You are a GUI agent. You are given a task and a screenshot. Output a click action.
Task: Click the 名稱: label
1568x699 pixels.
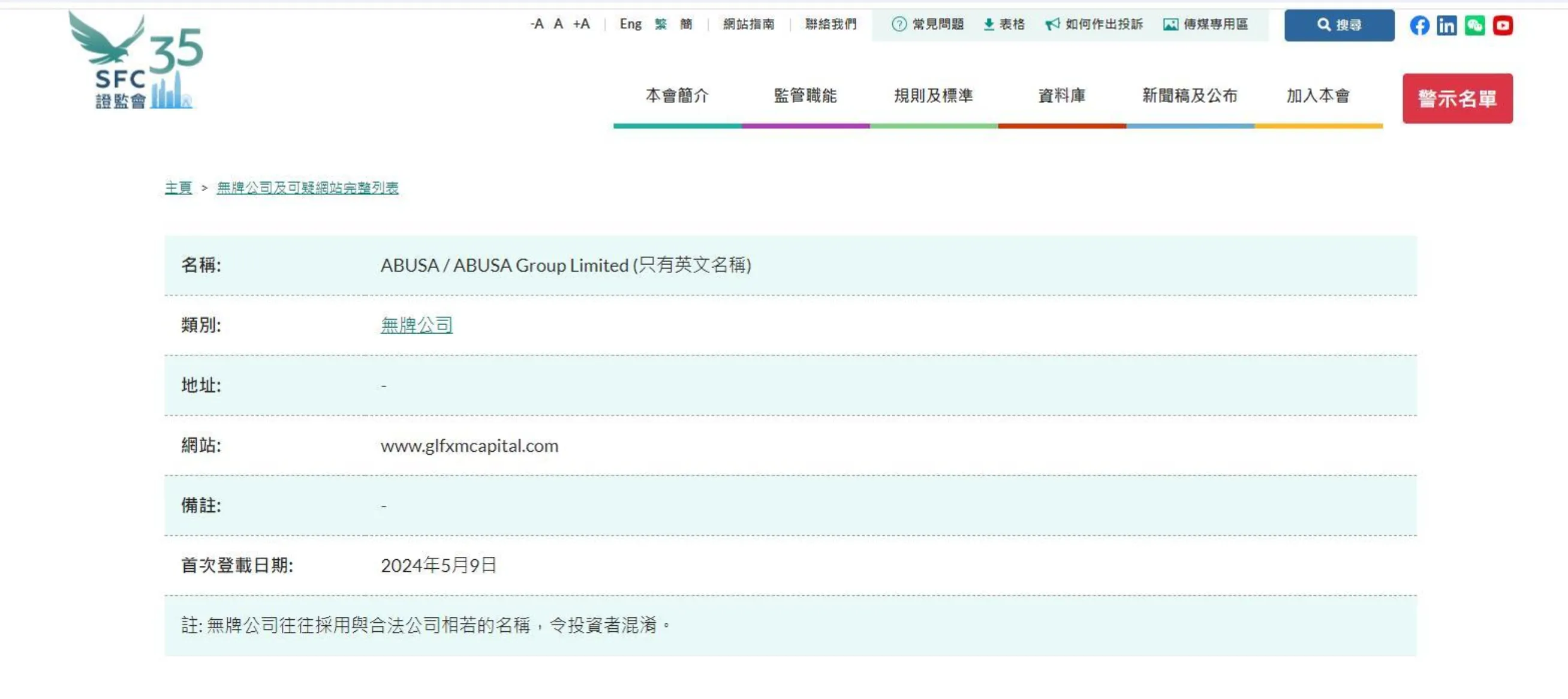coord(201,265)
